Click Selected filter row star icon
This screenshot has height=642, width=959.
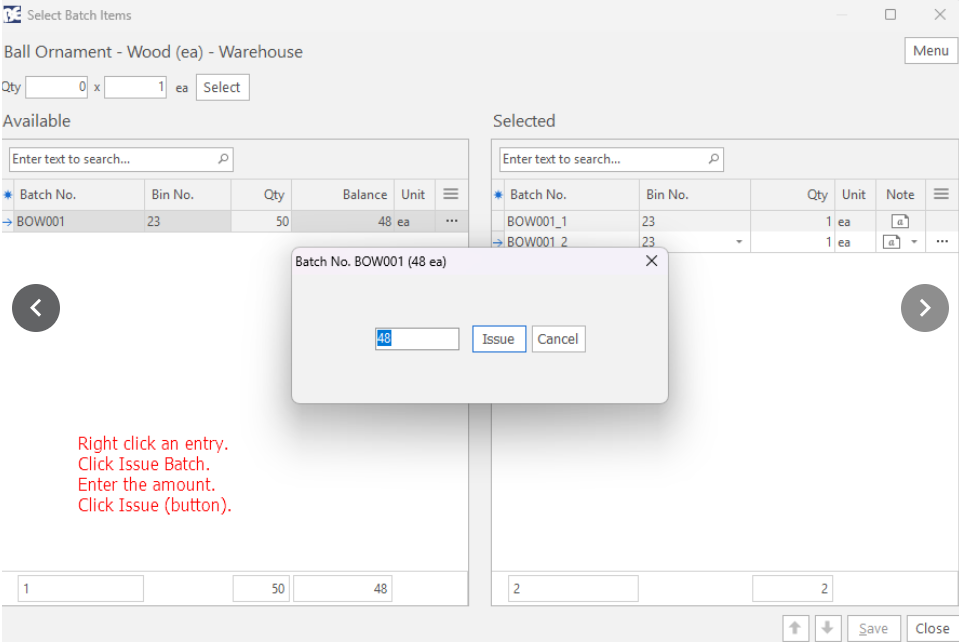498,194
